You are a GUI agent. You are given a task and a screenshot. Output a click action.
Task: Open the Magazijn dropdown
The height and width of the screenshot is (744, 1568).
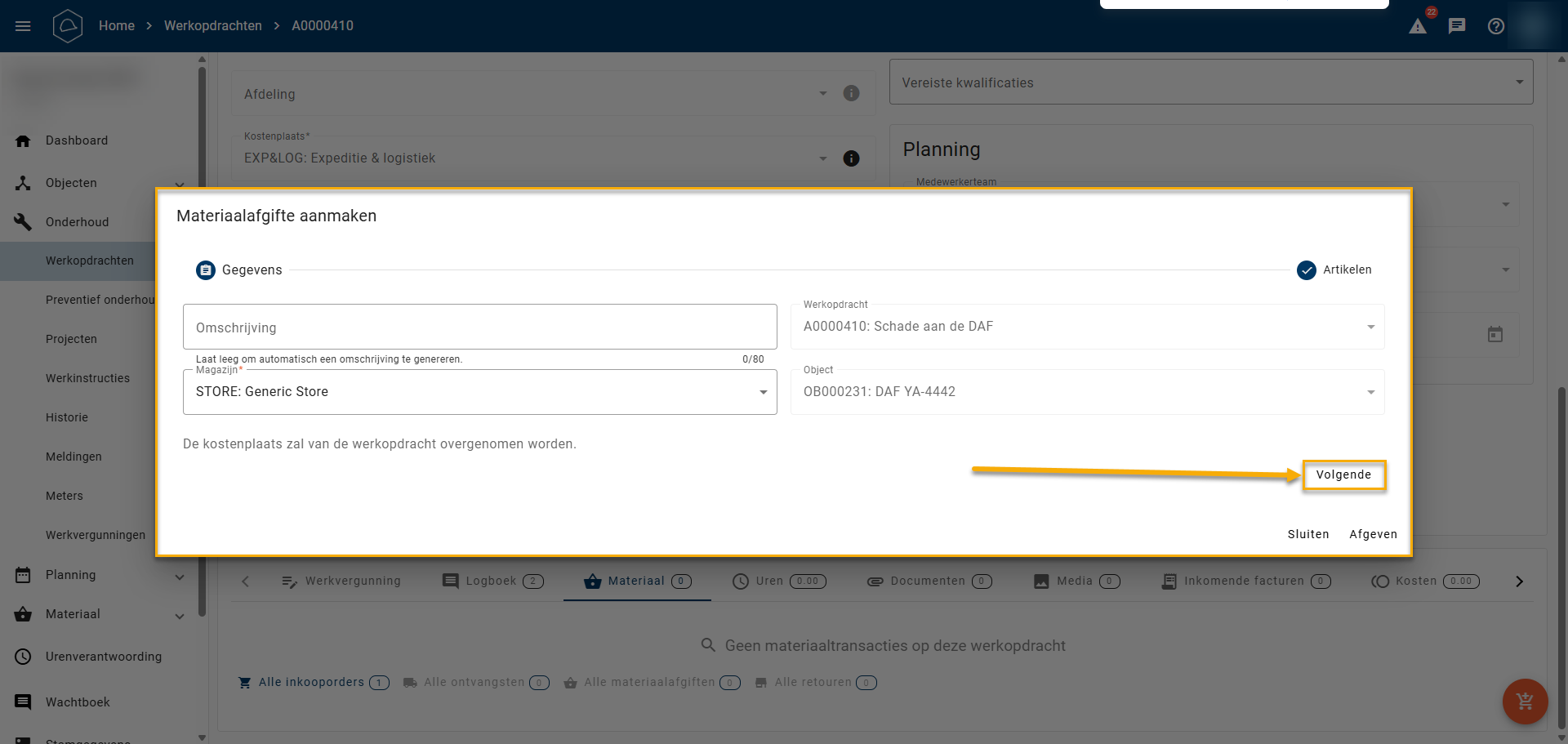coord(479,392)
